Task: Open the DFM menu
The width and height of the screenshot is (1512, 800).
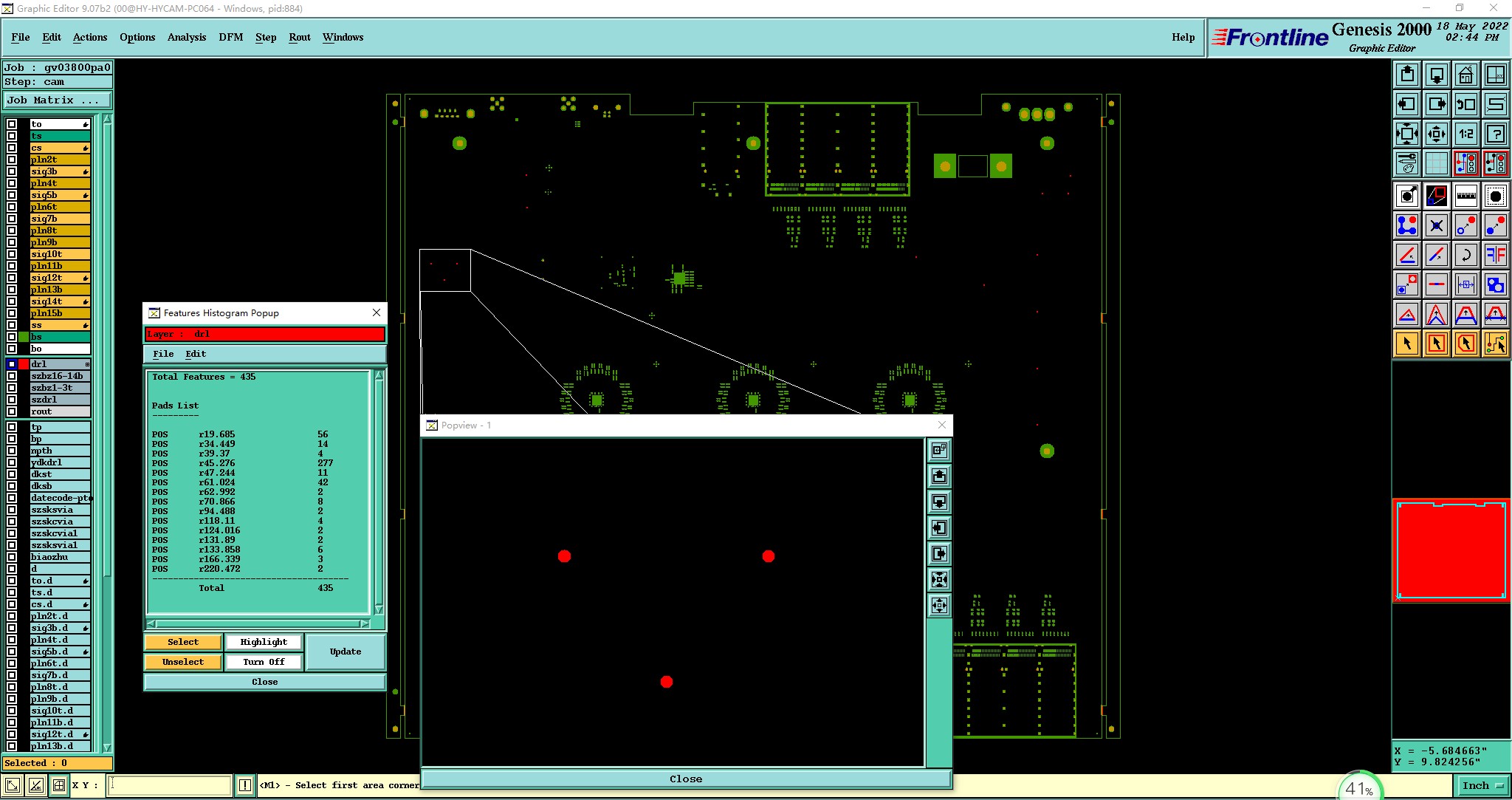Action: [x=230, y=37]
